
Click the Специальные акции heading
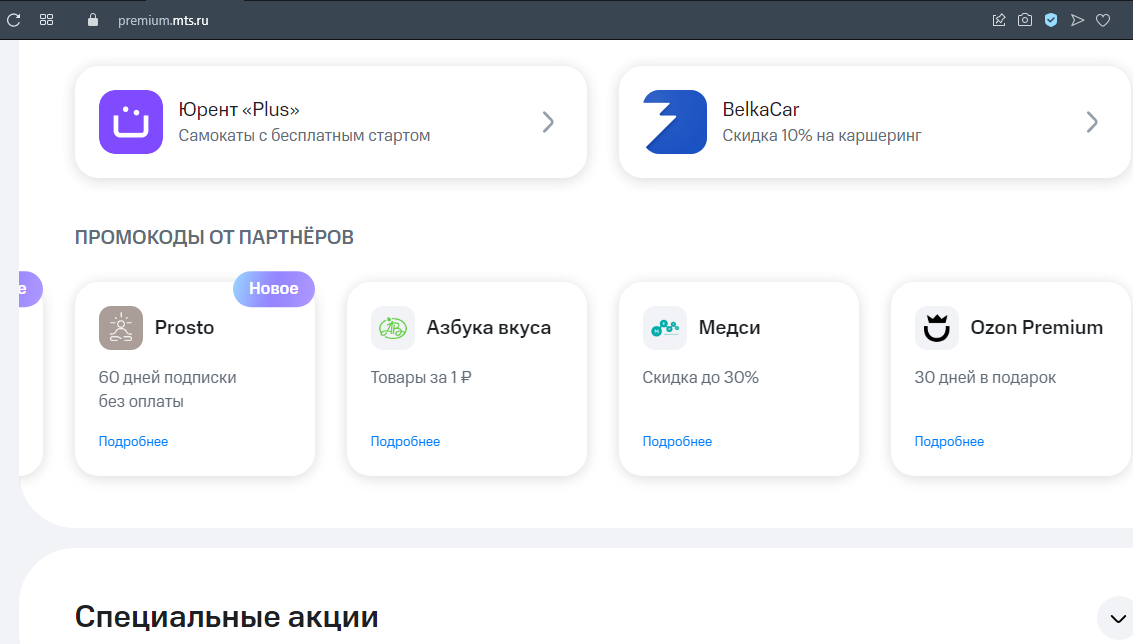(x=226, y=617)
